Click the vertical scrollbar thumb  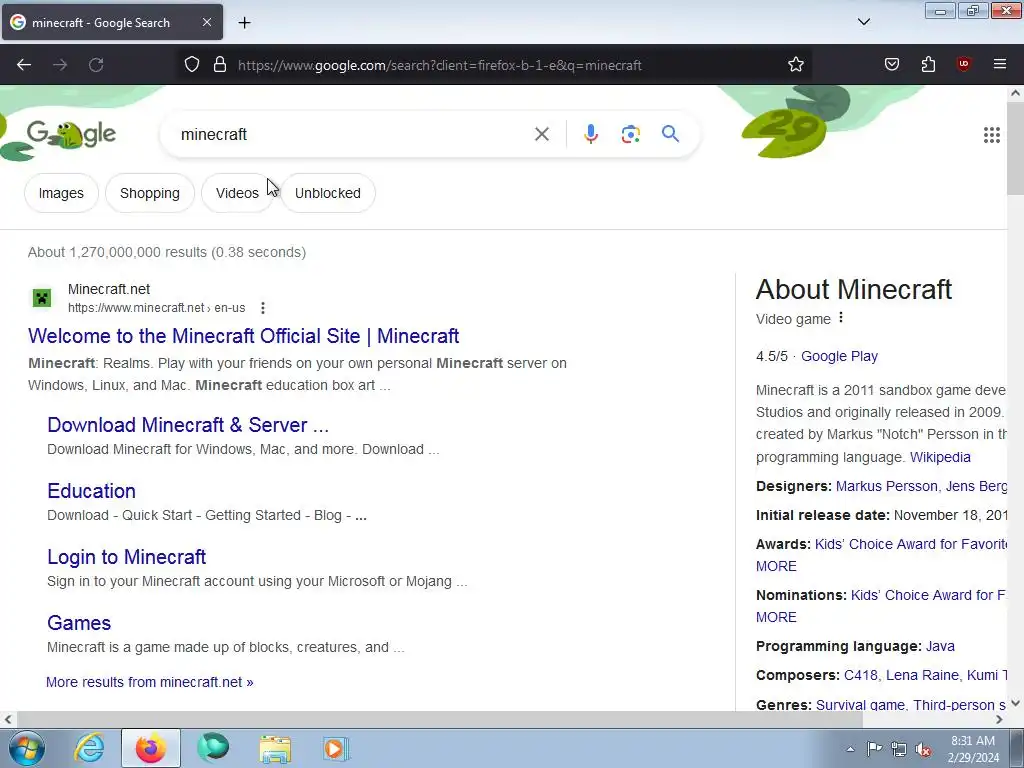click(x=1015, y=148)
